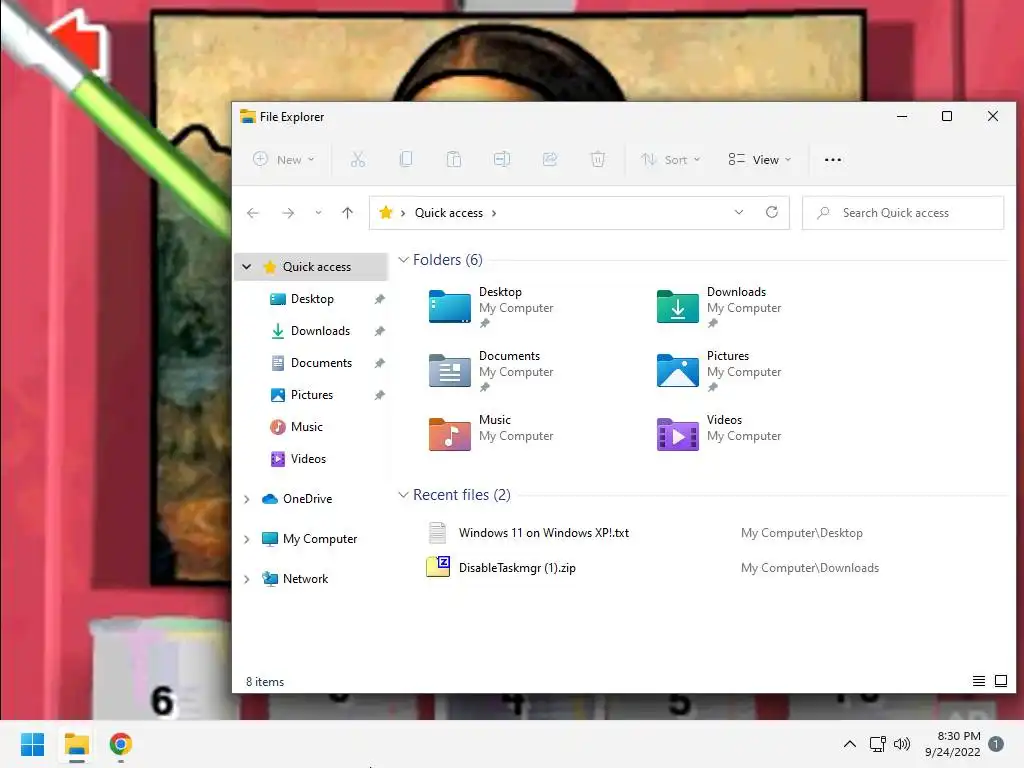Go back with the left arrow
This screenshot has width=1024, height=768.
(253, 213)
